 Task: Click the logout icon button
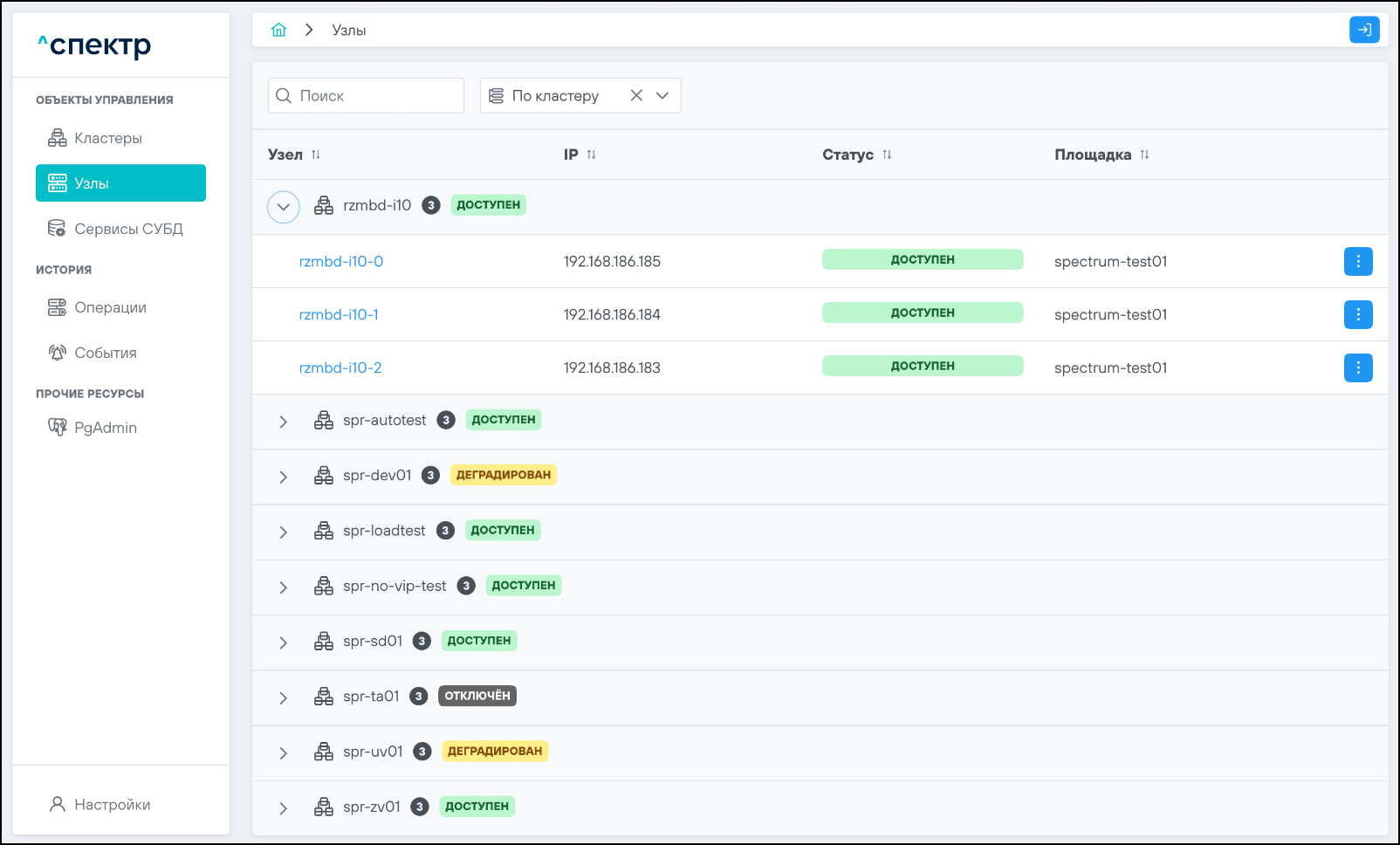point(1363,30)
